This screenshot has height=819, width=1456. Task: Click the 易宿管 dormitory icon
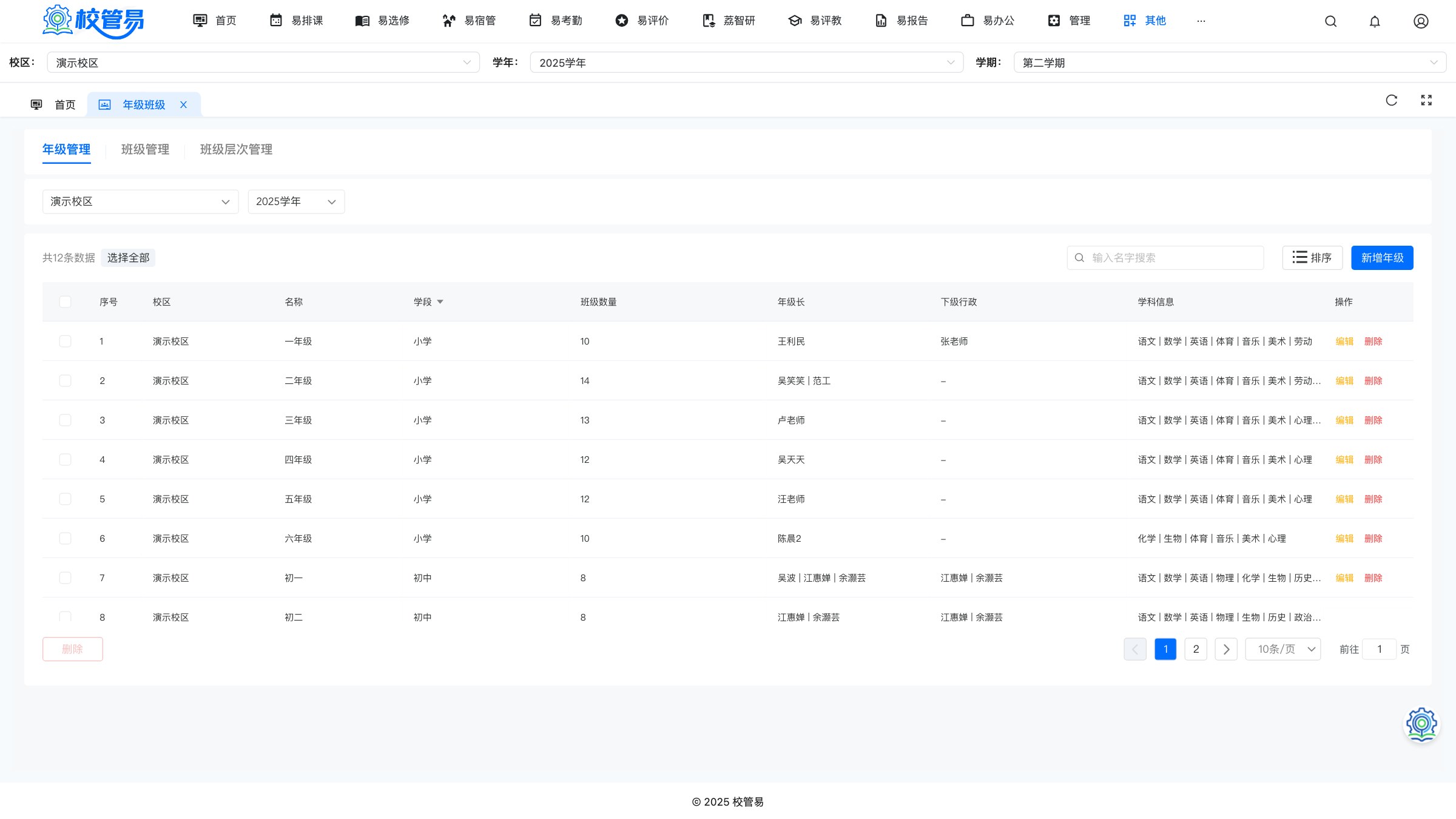click(x=449, y=21)
